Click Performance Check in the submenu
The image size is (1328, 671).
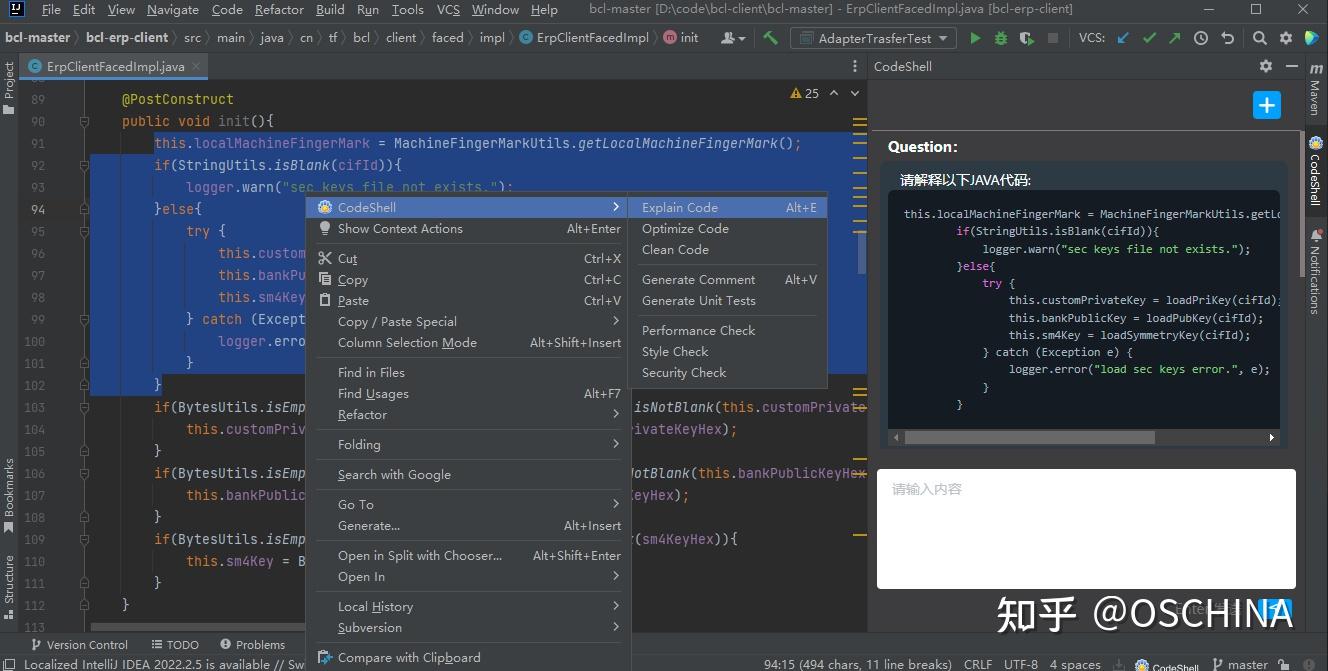coord(727,330)
